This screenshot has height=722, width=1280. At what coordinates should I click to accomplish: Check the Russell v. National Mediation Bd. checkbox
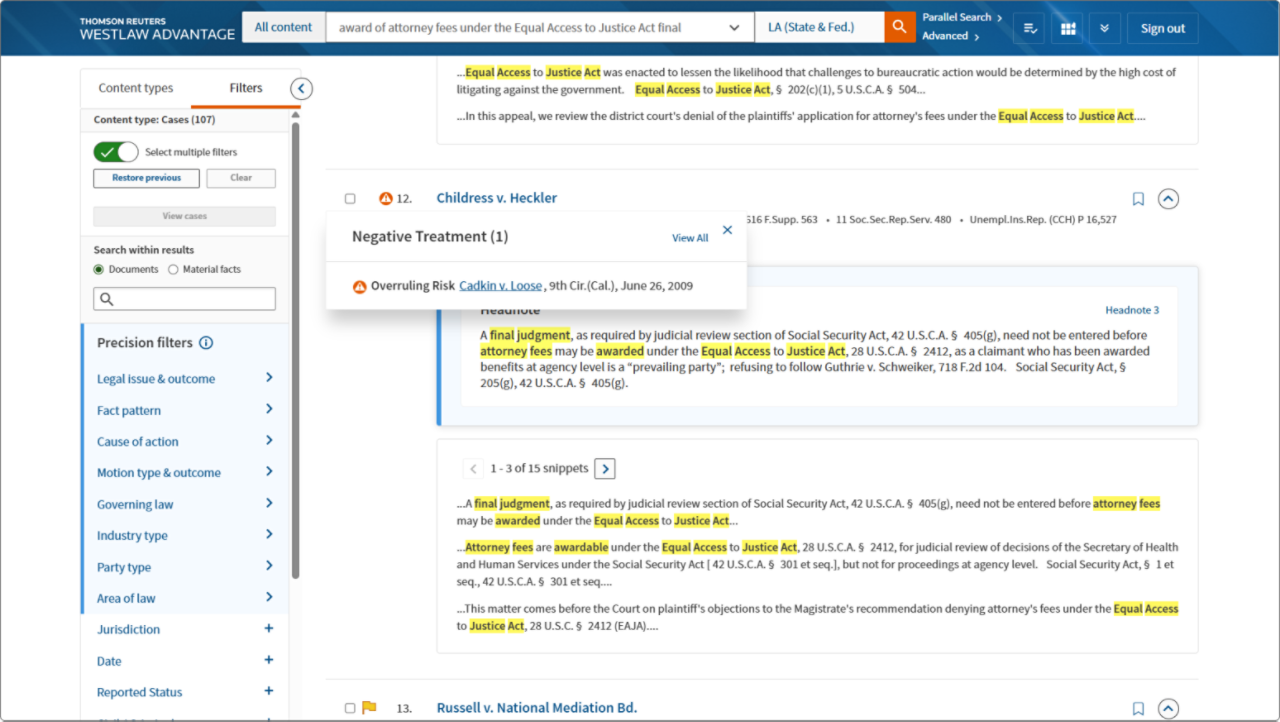click(350, 708)
